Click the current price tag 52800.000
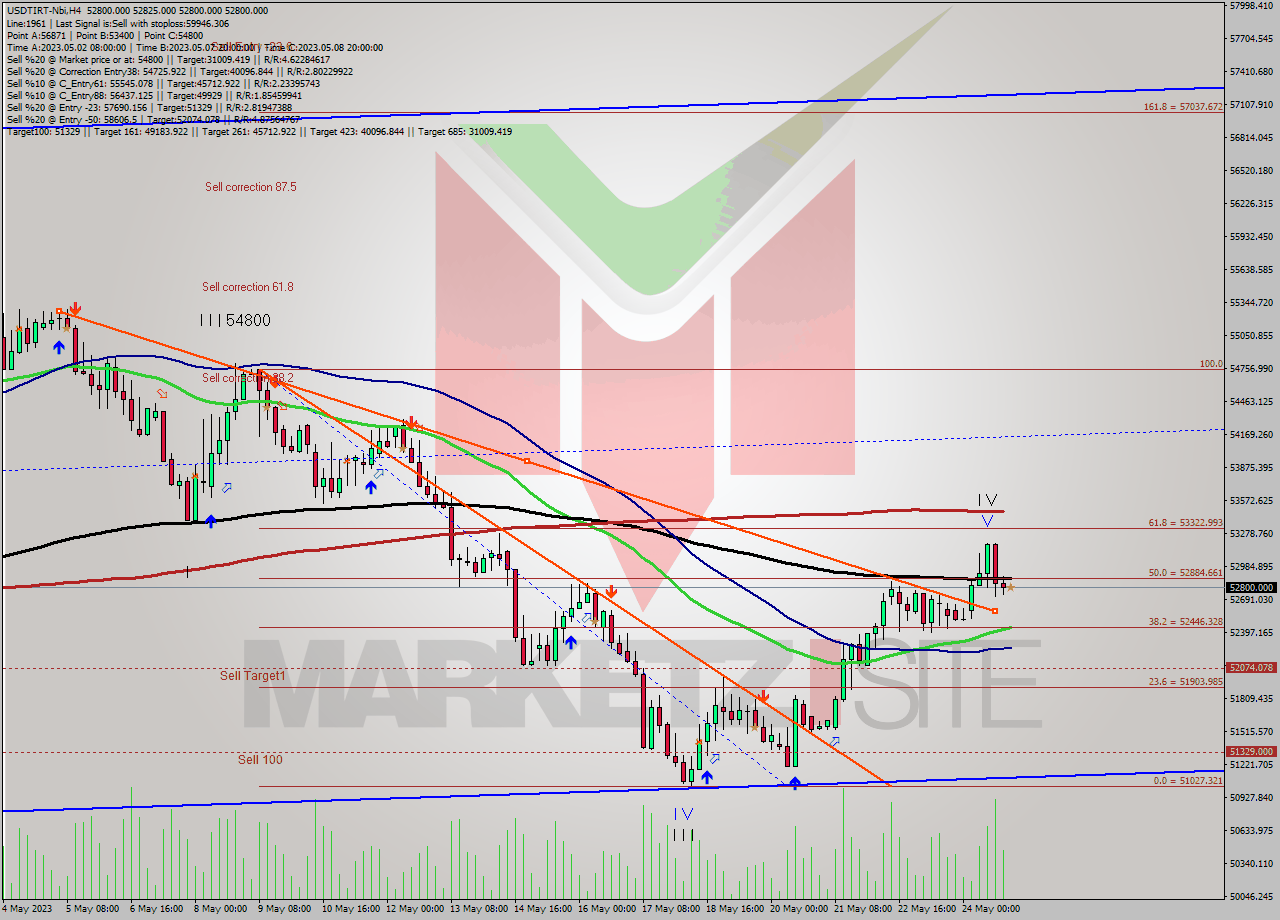 point(1251,588)
